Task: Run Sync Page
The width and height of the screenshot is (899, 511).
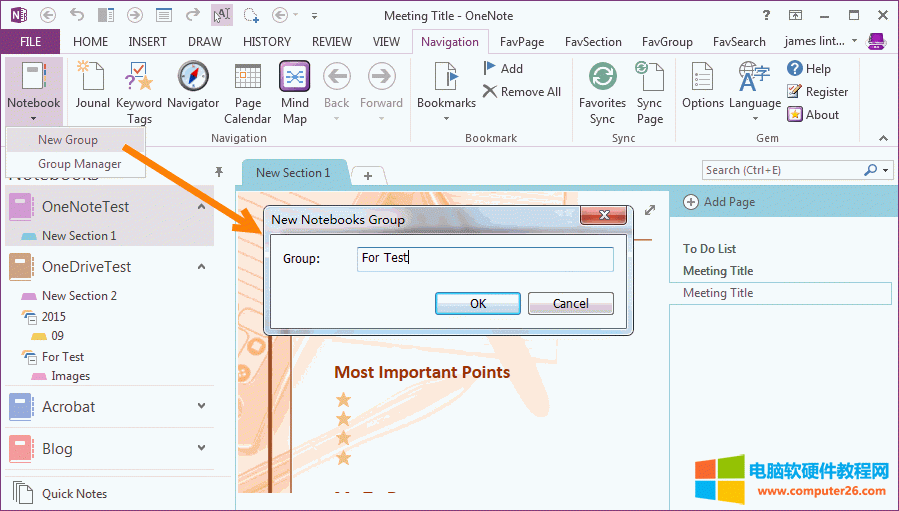Action: [650, 92]
